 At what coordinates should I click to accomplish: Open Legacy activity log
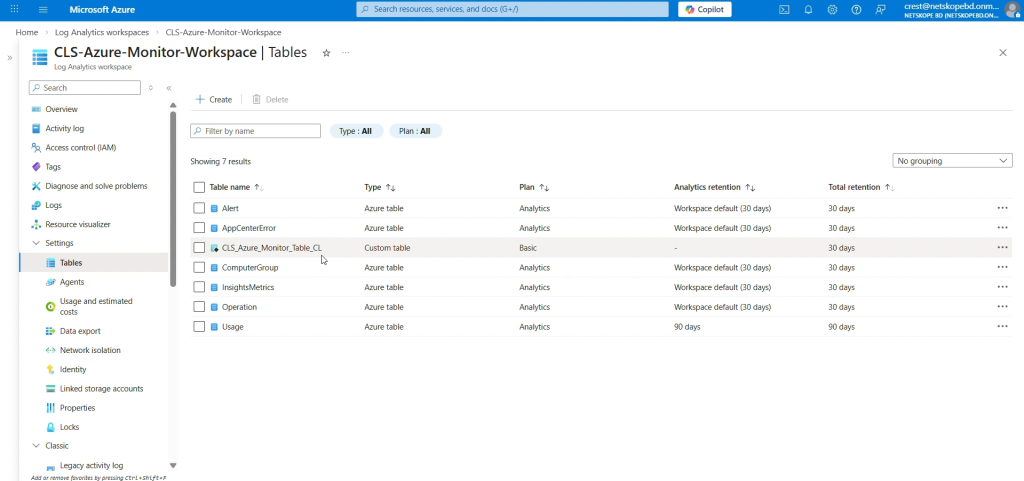pos(91,465)
